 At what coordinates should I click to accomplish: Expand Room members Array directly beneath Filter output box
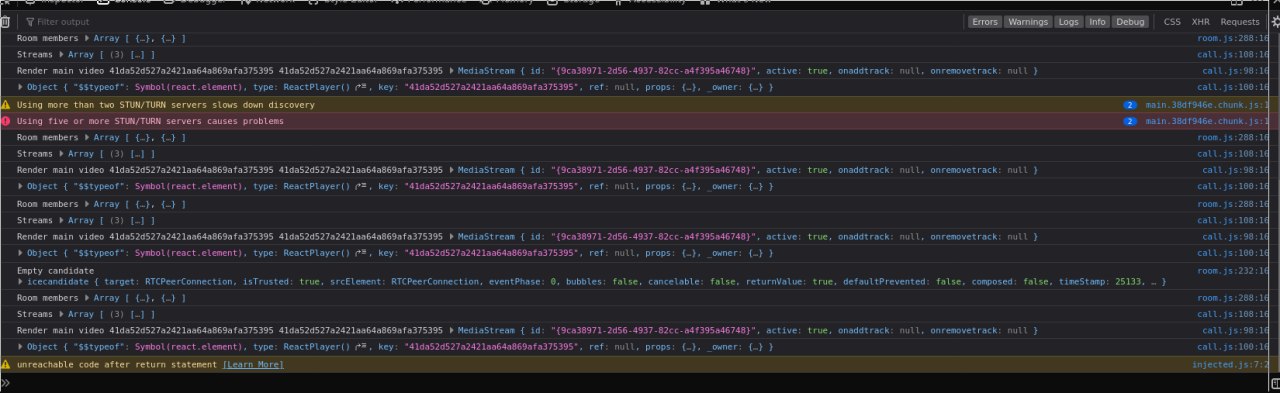(87, 38)
